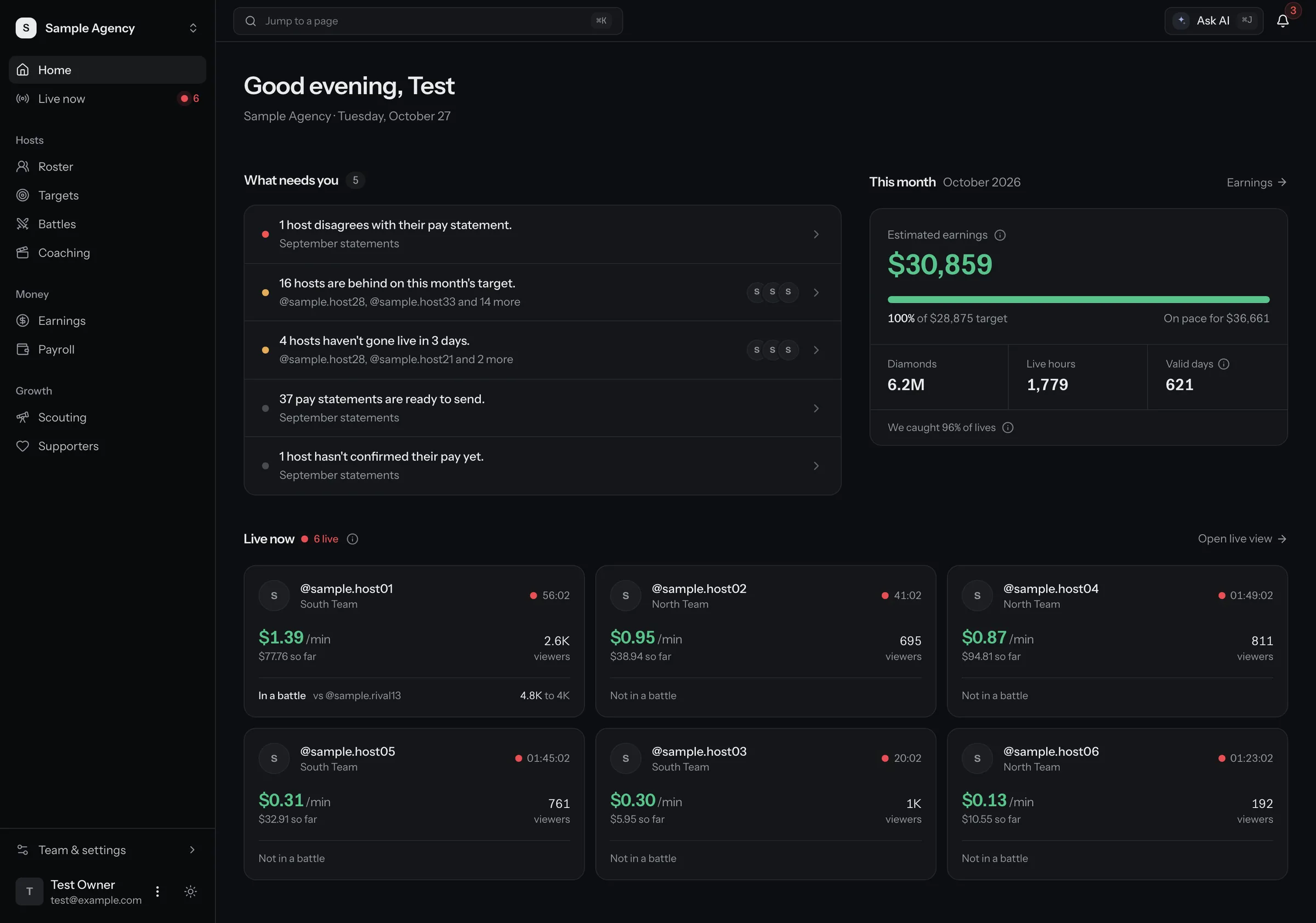This screenshot has height=923, width=1316.
Task: Open the @sample.host01 live card
Action: point(414,642)
